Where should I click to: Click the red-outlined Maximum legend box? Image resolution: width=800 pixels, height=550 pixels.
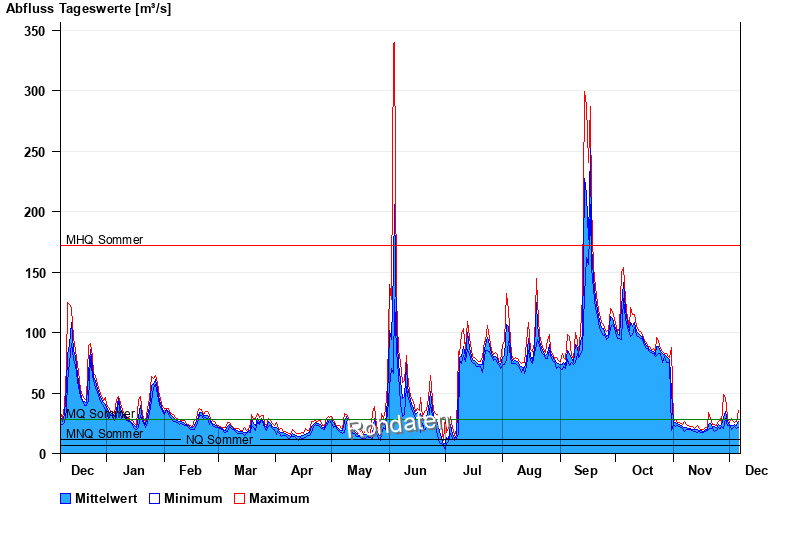click(x=239, y=499)
